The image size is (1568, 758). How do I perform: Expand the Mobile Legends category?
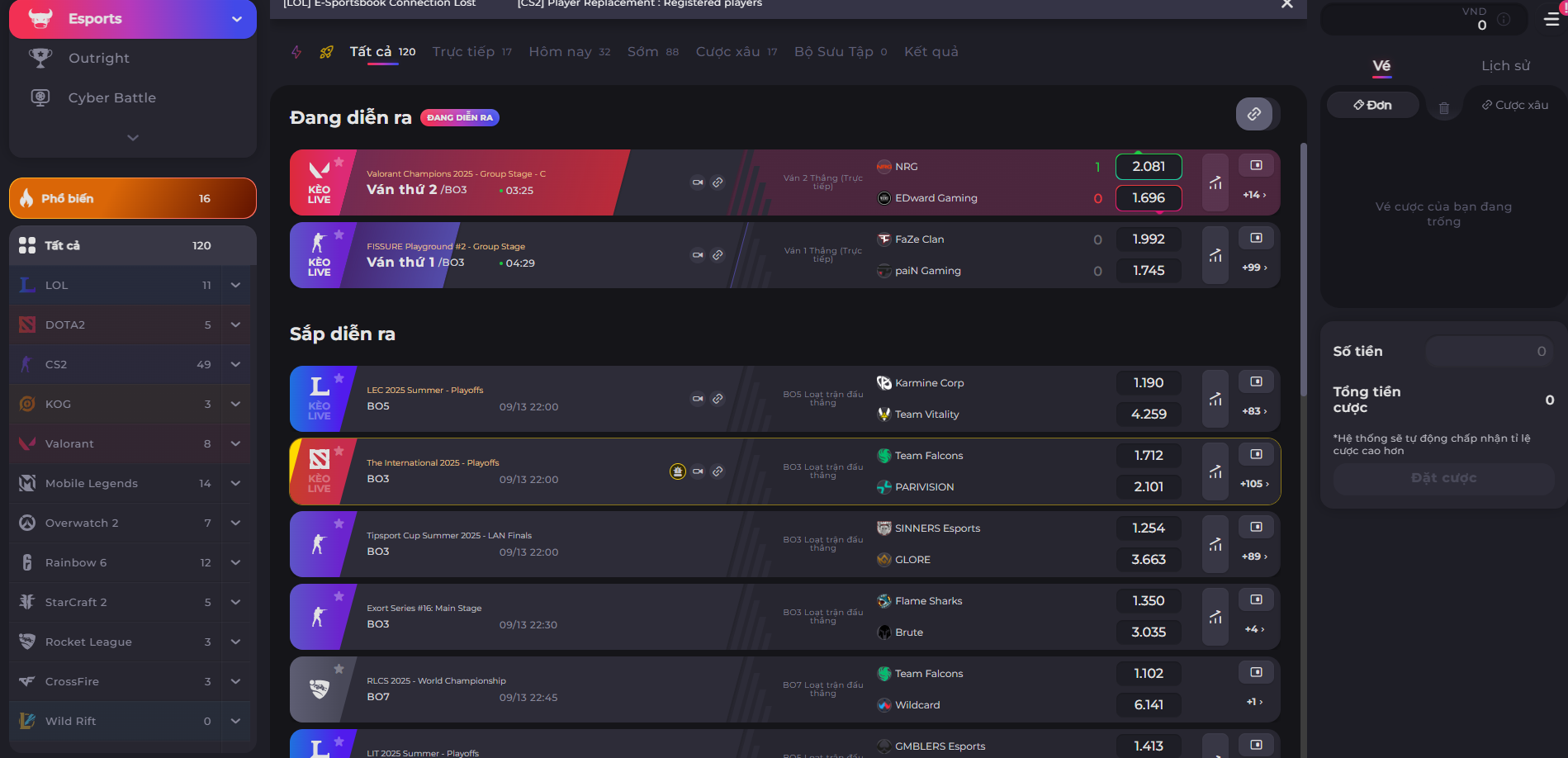pos(235,483)
